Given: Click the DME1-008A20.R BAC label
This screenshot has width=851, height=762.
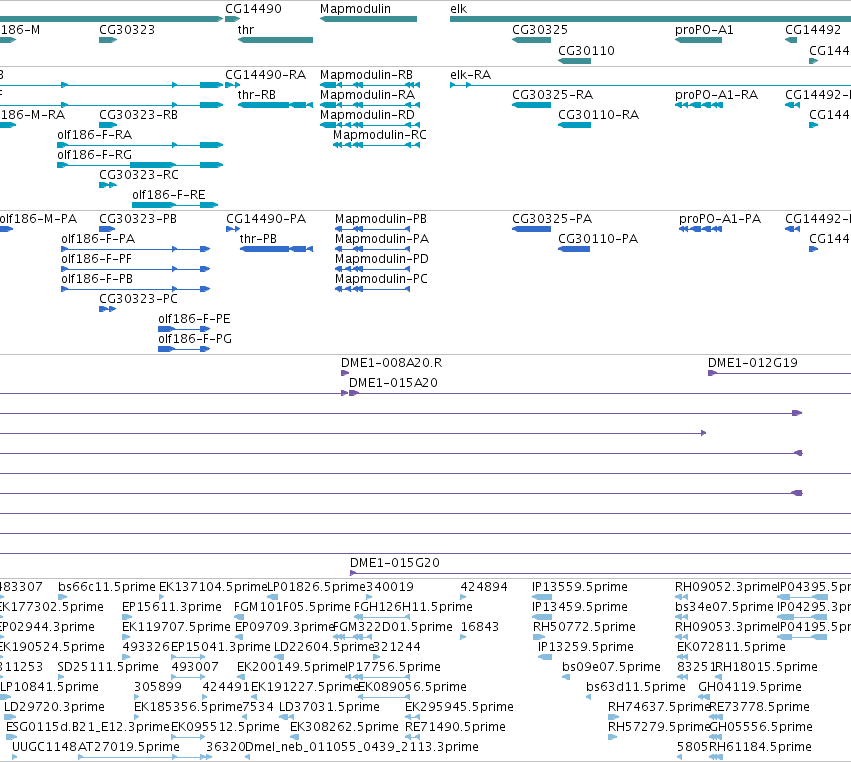Looking at the screenshot, I should pyautogui.click(x=391, y=363).
